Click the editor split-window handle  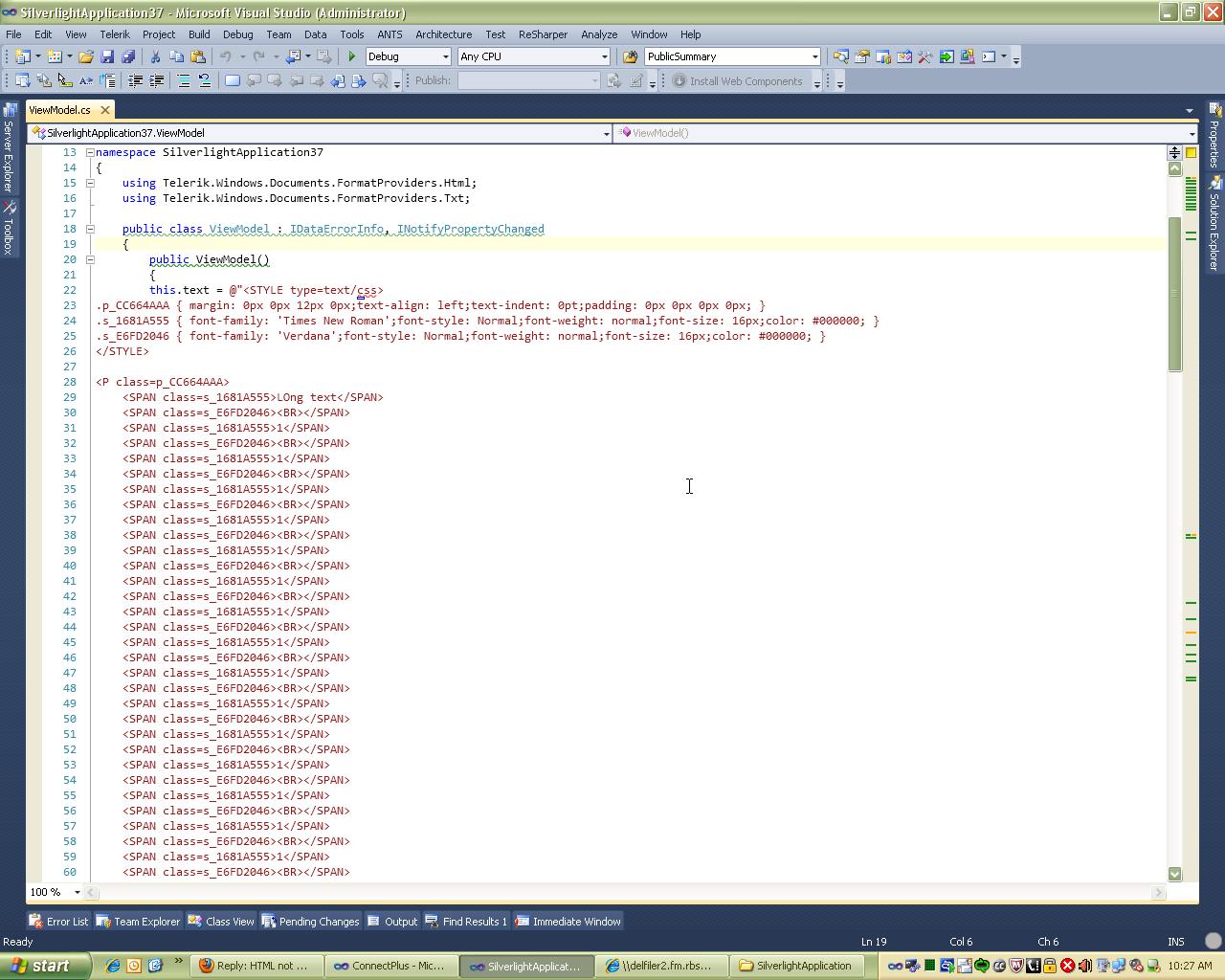coord(1175,153)
